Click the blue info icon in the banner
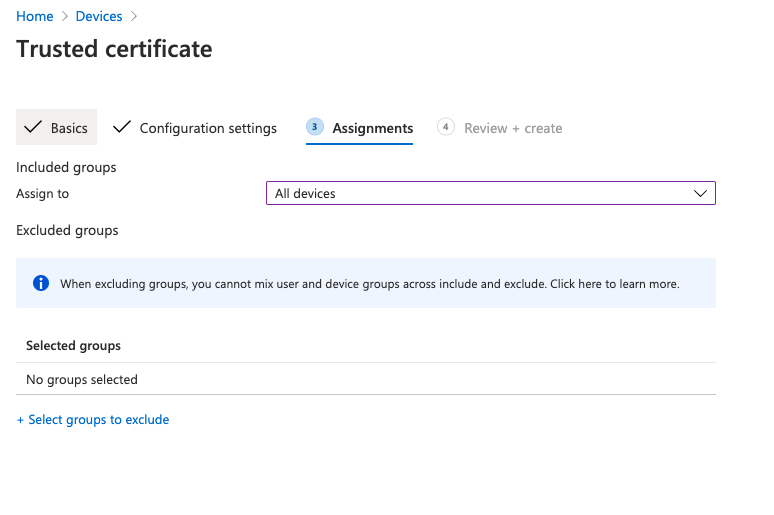This screenshot has height=515, width=774. click(x=41, y=283)
